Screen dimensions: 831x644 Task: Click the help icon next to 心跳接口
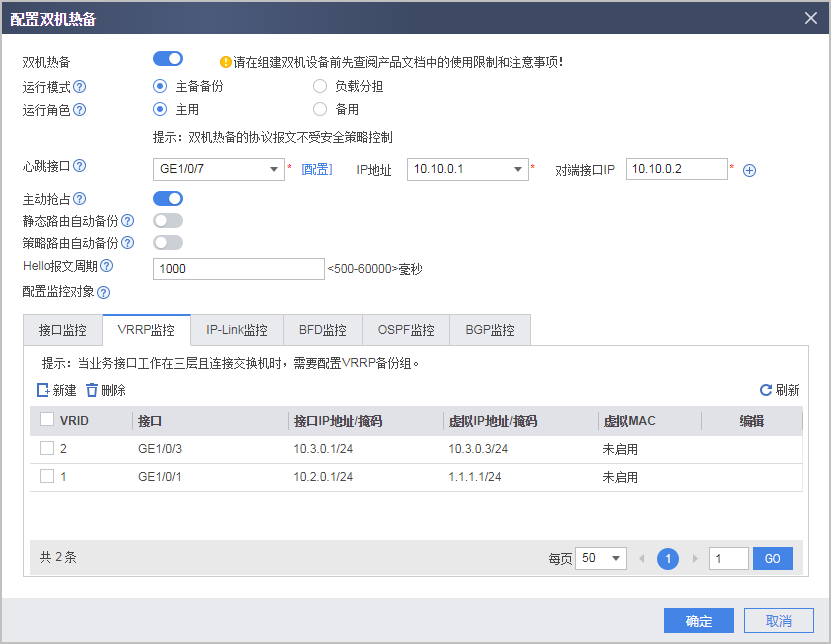coord(79,165)
